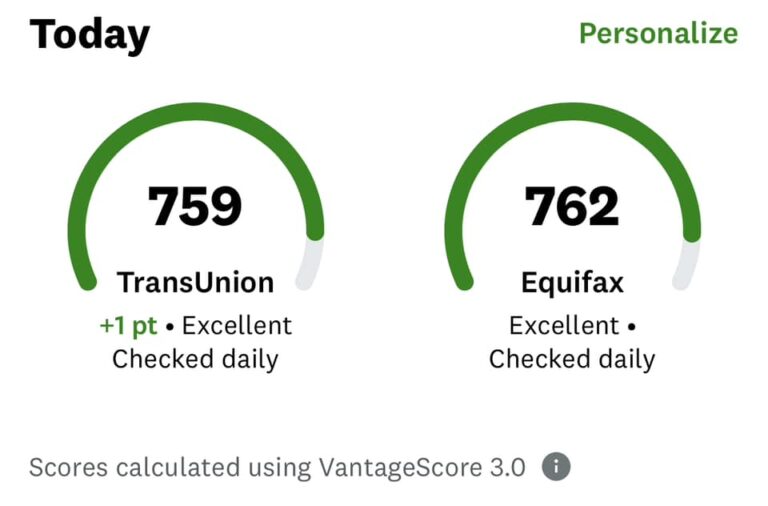The height and width of the screenshot is (506, 768).
Task: Tap the left start of the Equifax arc
Action: tap(463, 279)
